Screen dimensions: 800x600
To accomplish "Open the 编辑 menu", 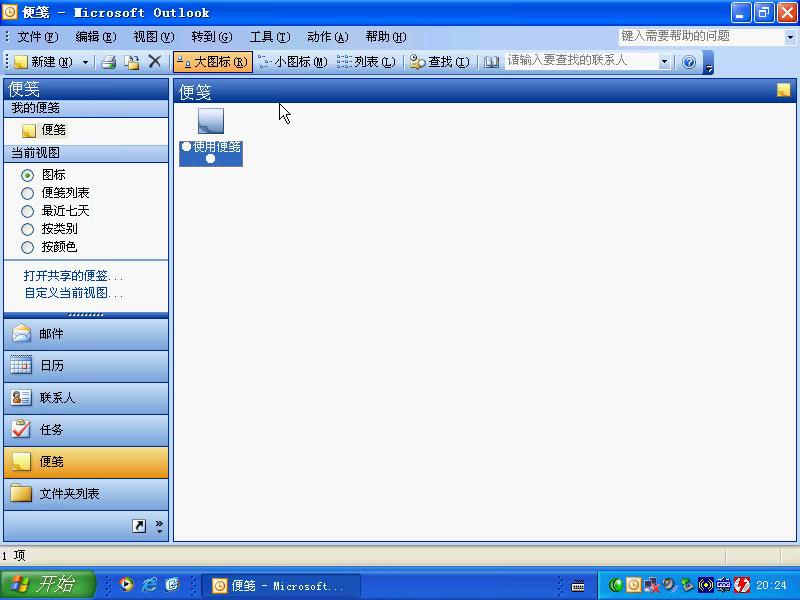I will point(95,37).
